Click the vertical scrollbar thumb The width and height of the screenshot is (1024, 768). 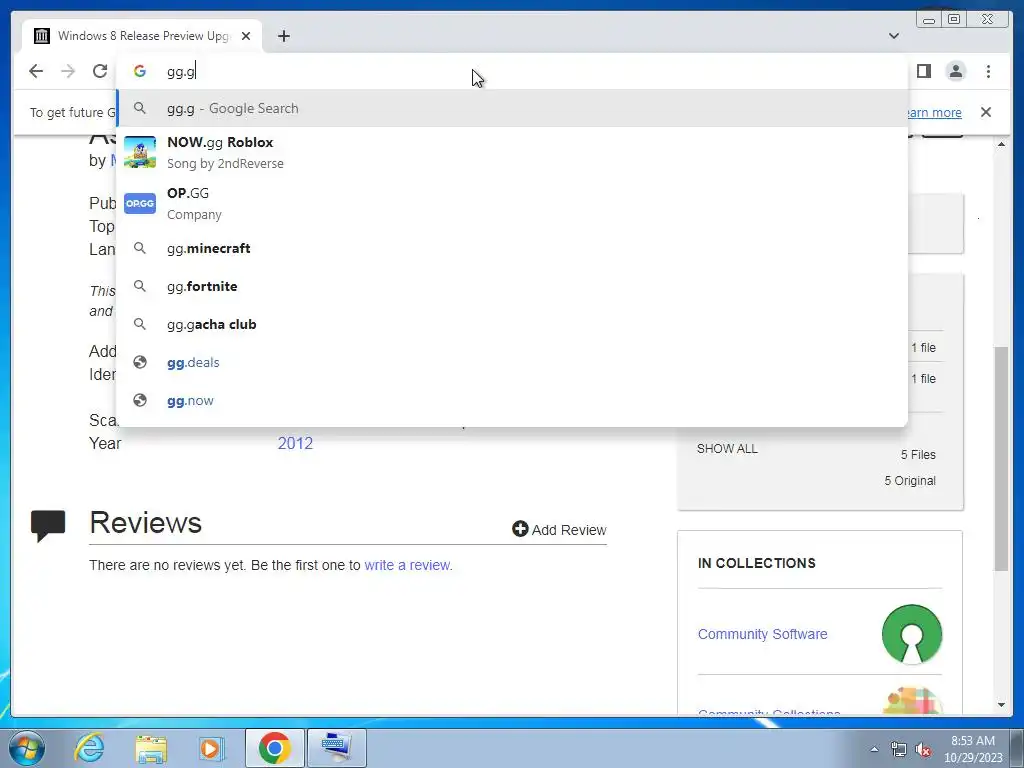(1001, 458)
